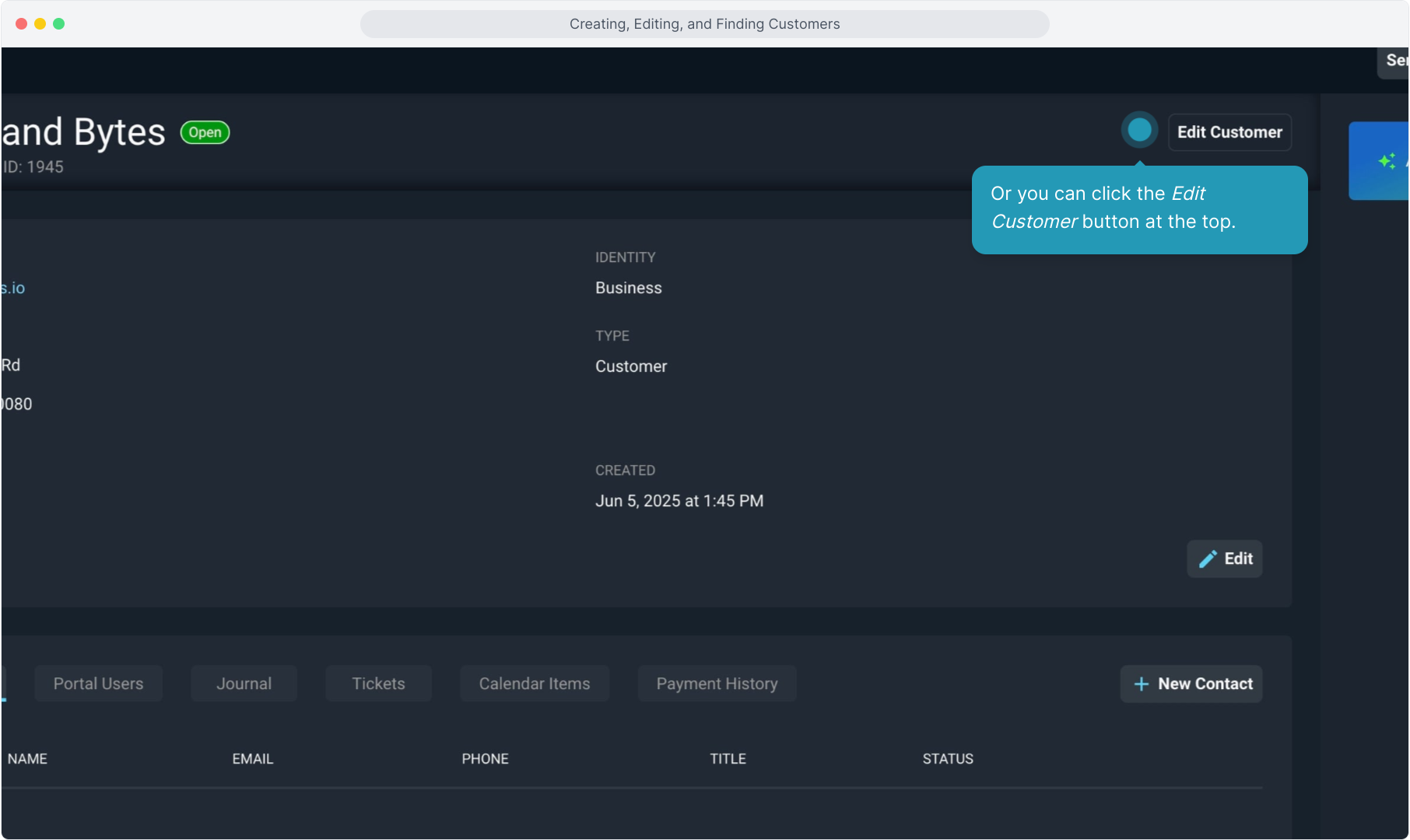Screen dimensions: 1410x840
Task: Switch to the Portal Users tab
Action: coord(98,684)
